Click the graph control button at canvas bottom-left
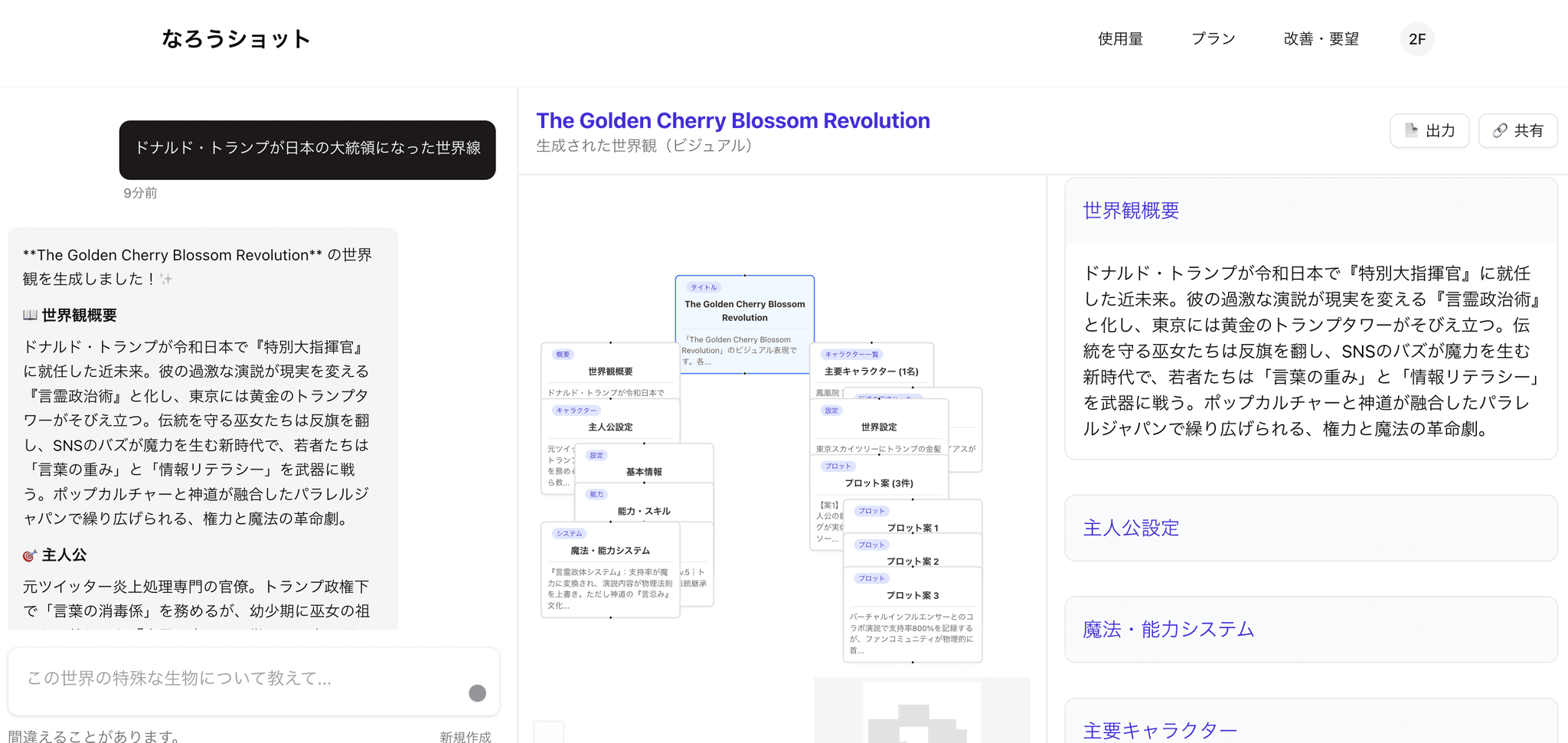Screen dimensions: 1568x743 click(549, 732)
